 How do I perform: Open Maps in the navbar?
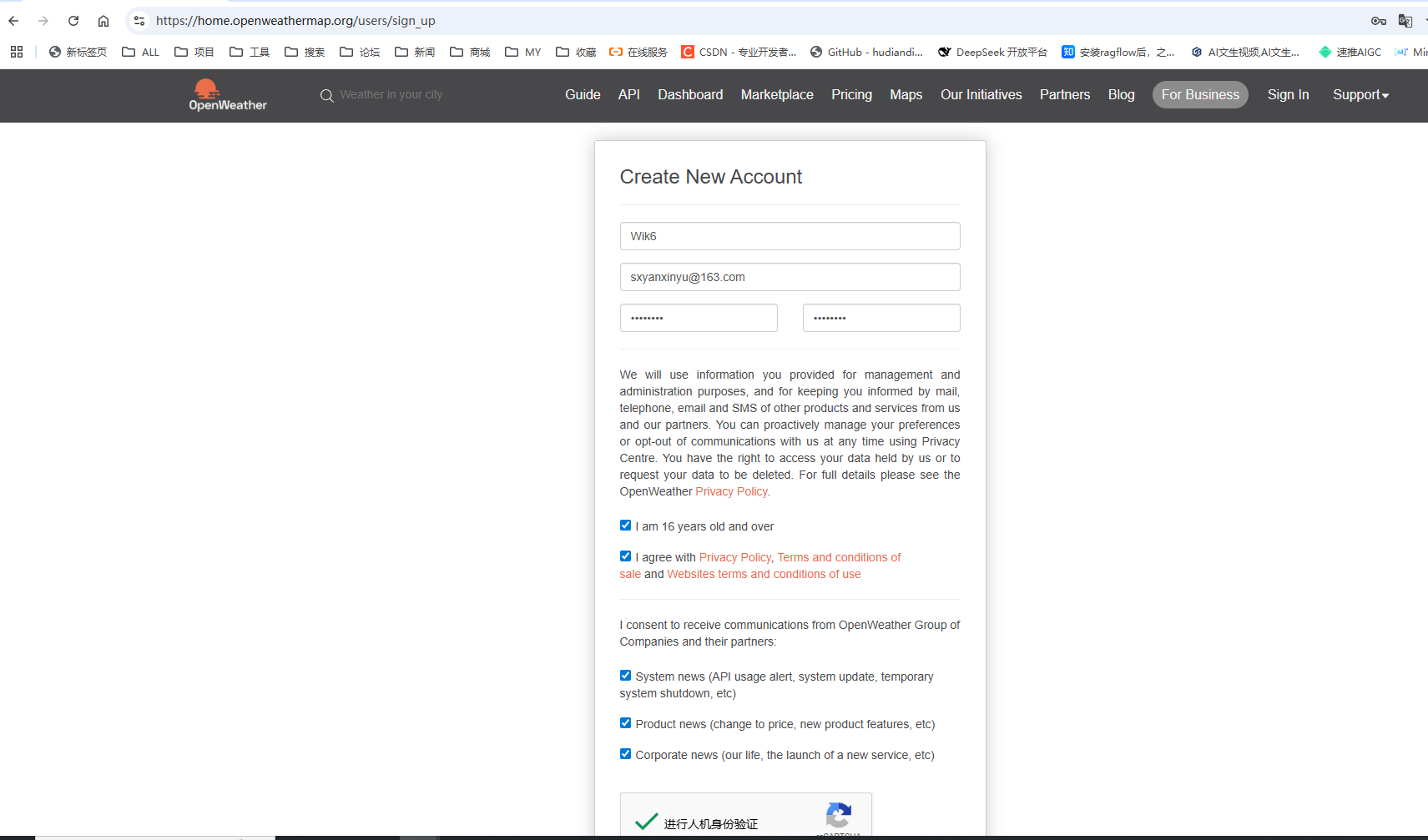tap(906, 95)
